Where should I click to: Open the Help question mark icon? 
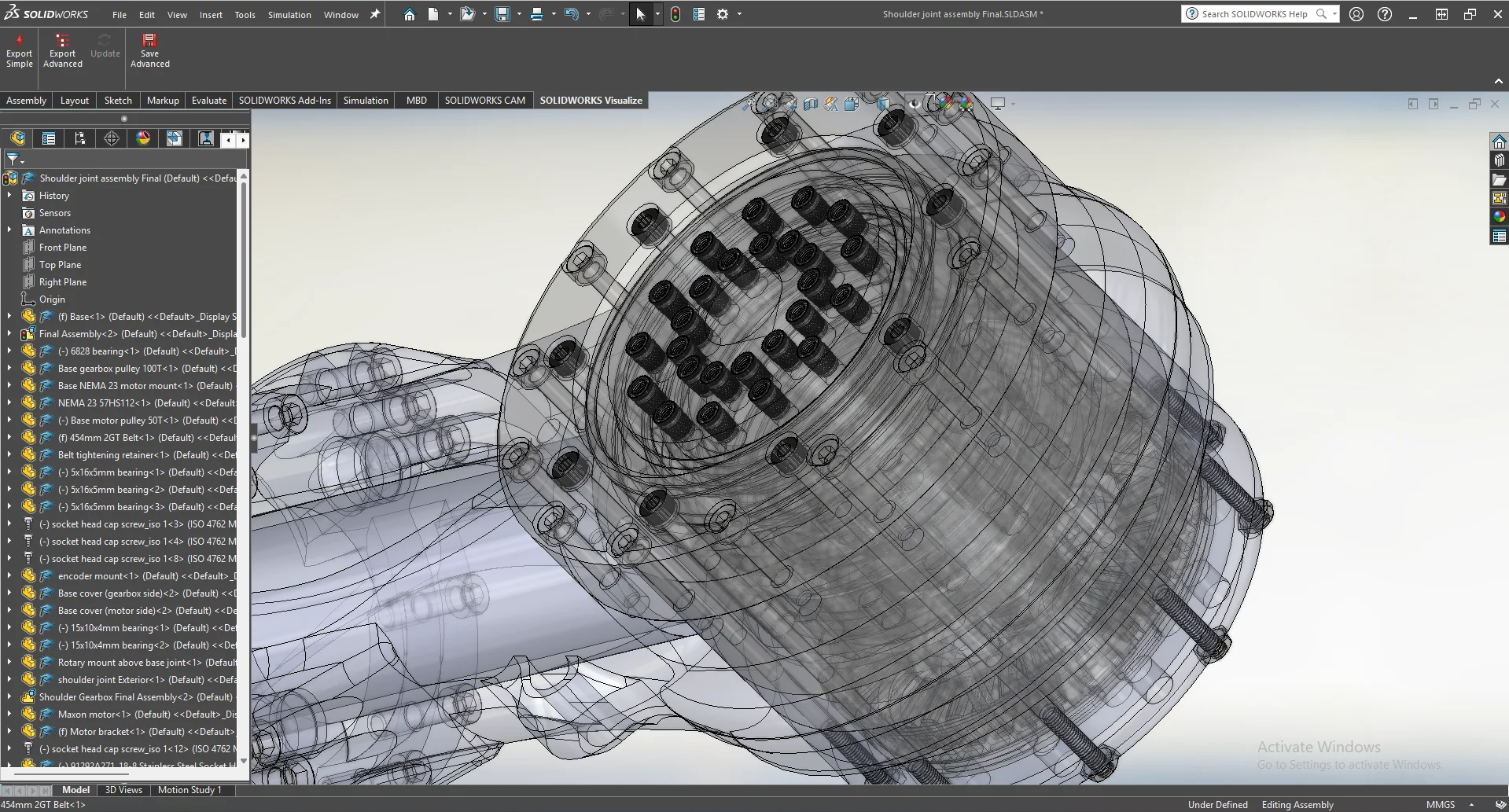(x=1385, y=14)
